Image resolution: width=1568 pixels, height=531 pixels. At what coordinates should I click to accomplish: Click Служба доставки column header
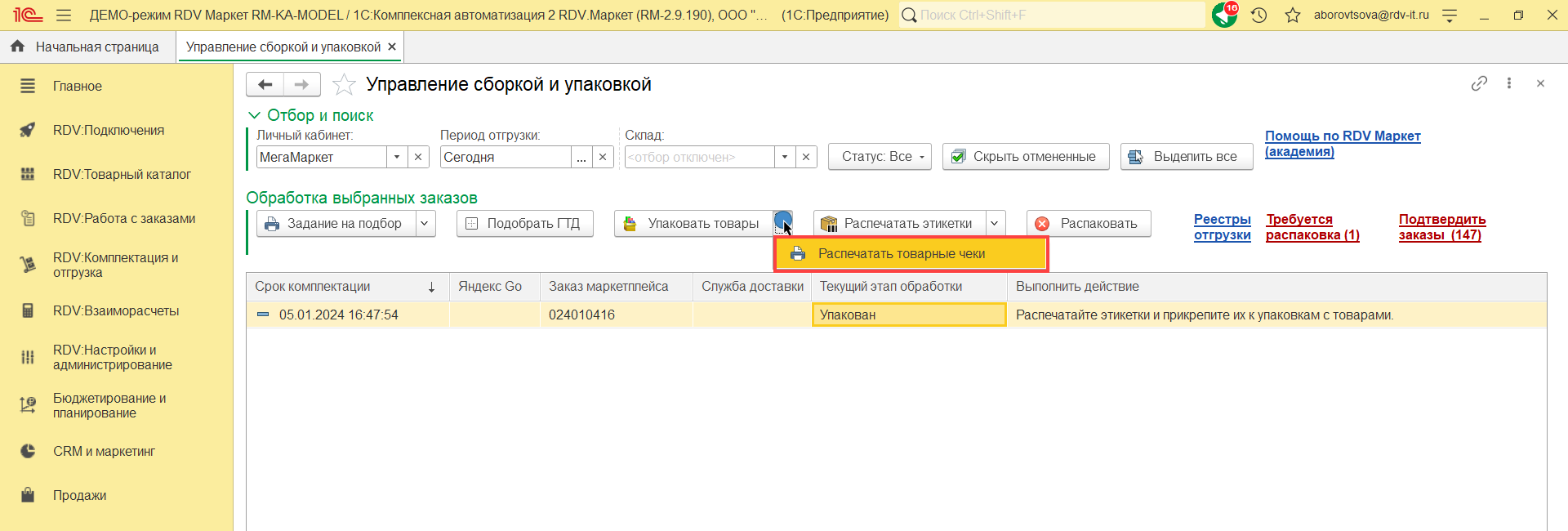(x=752, y=287)
